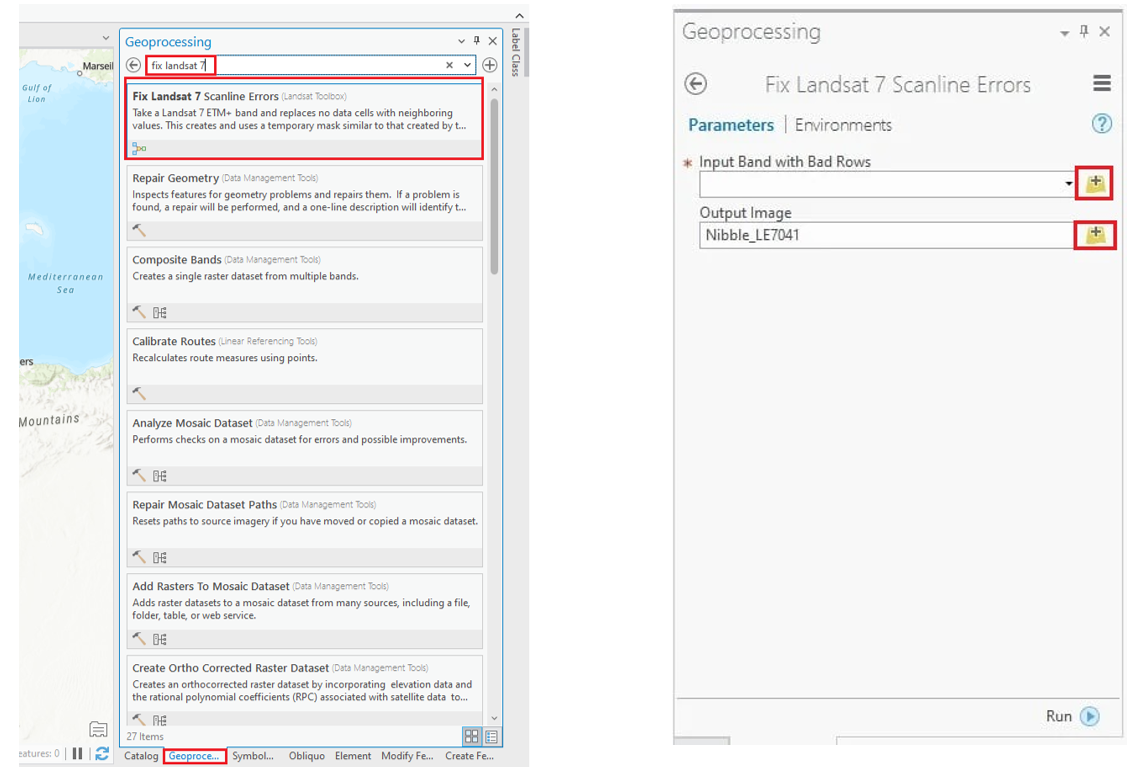Screen dimensions: 1137x777
Task: Switch to the Environments tab
Action: point(843,125)
